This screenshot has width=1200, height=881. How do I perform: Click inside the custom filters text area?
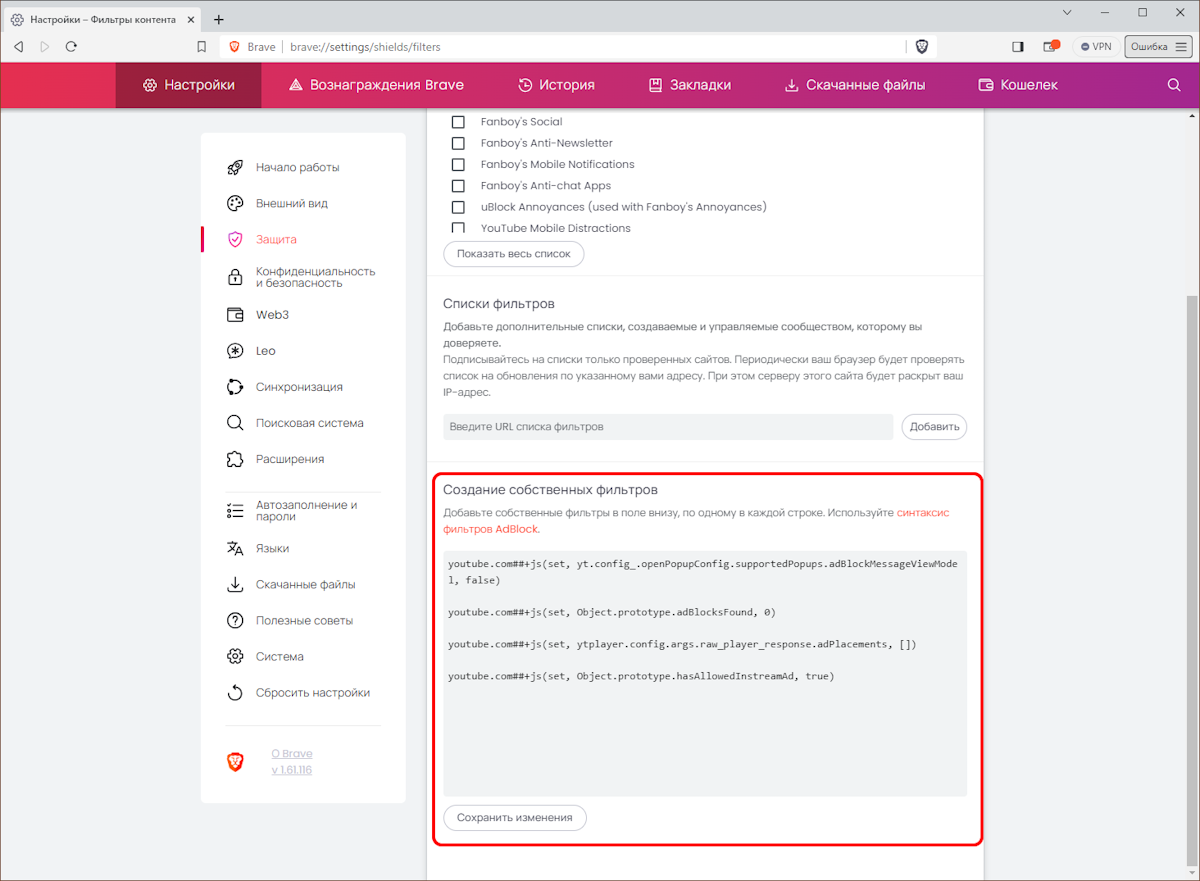tap(705, 673)
